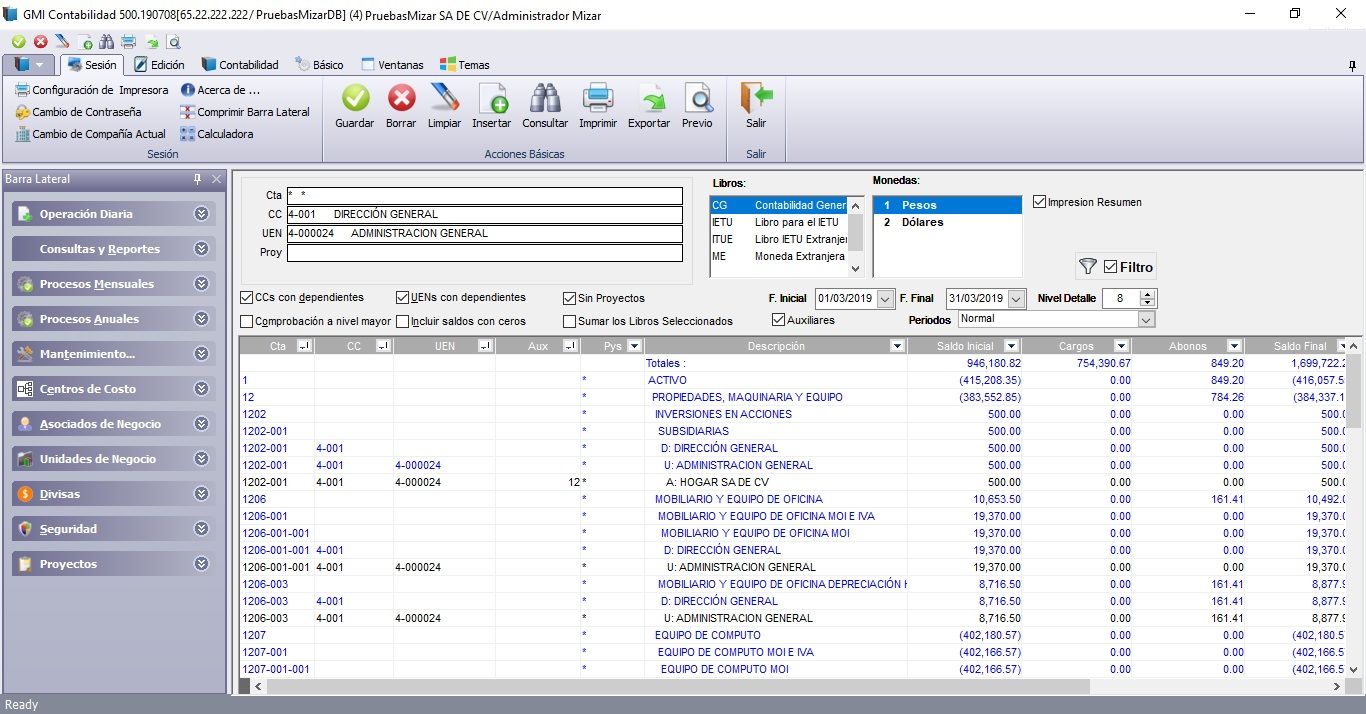The width and height of the screenshot is (1366, 714).
Task: Select the Sesión tab
Action: 91,65
